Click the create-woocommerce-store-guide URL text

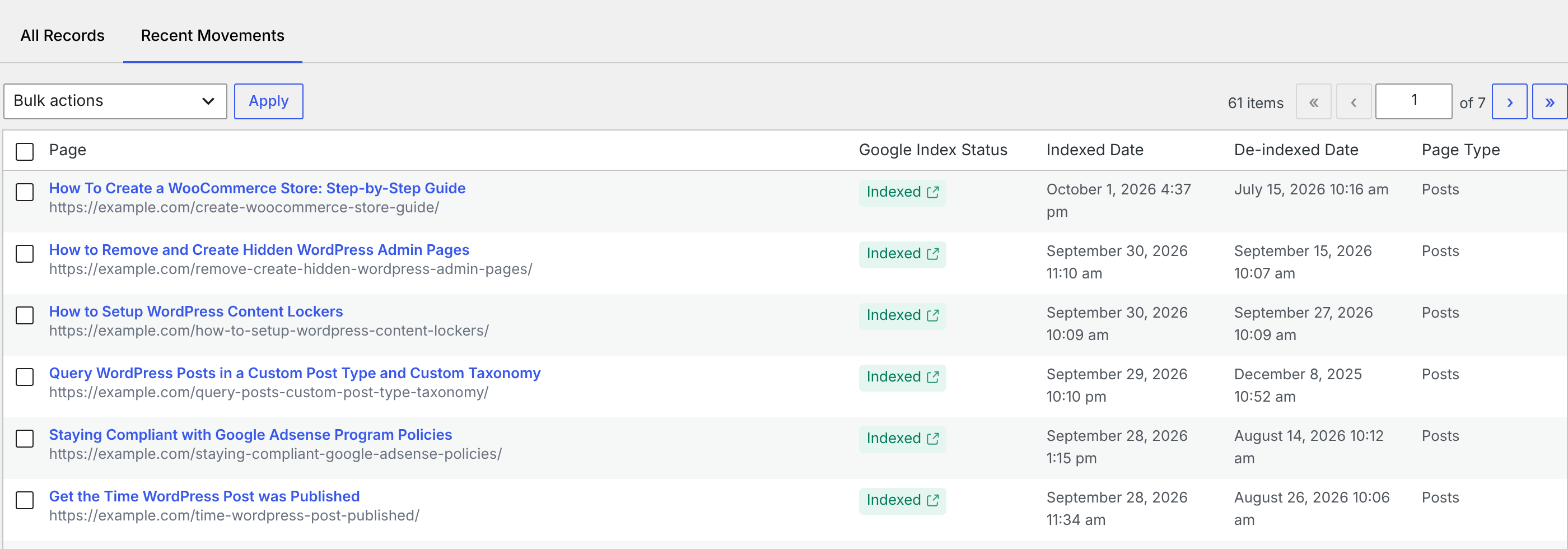(244, 207)
